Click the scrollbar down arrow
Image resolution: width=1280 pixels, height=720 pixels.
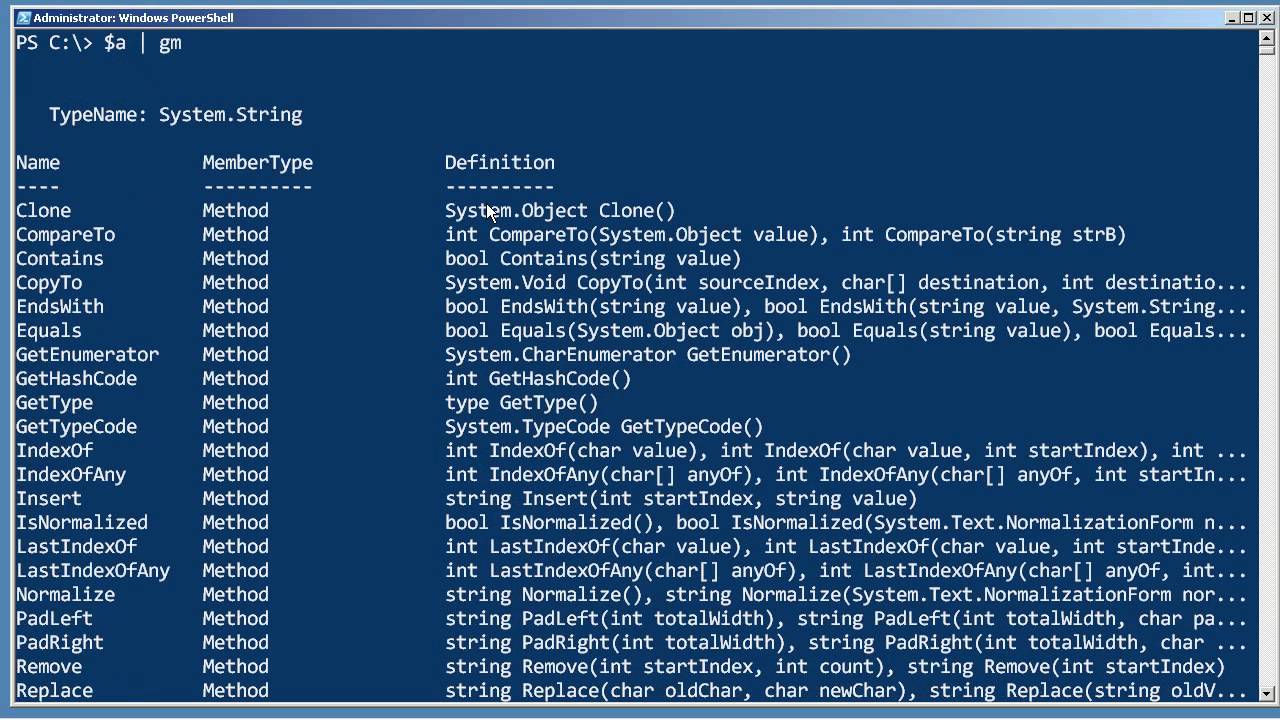pyautogui.click(x=1266, y=693)
